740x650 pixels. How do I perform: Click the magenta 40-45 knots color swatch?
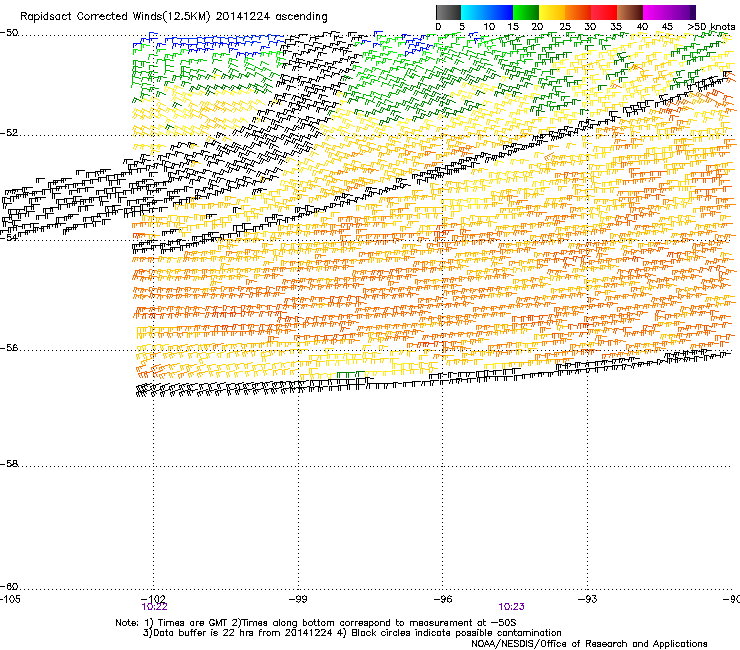coord(656,12)
